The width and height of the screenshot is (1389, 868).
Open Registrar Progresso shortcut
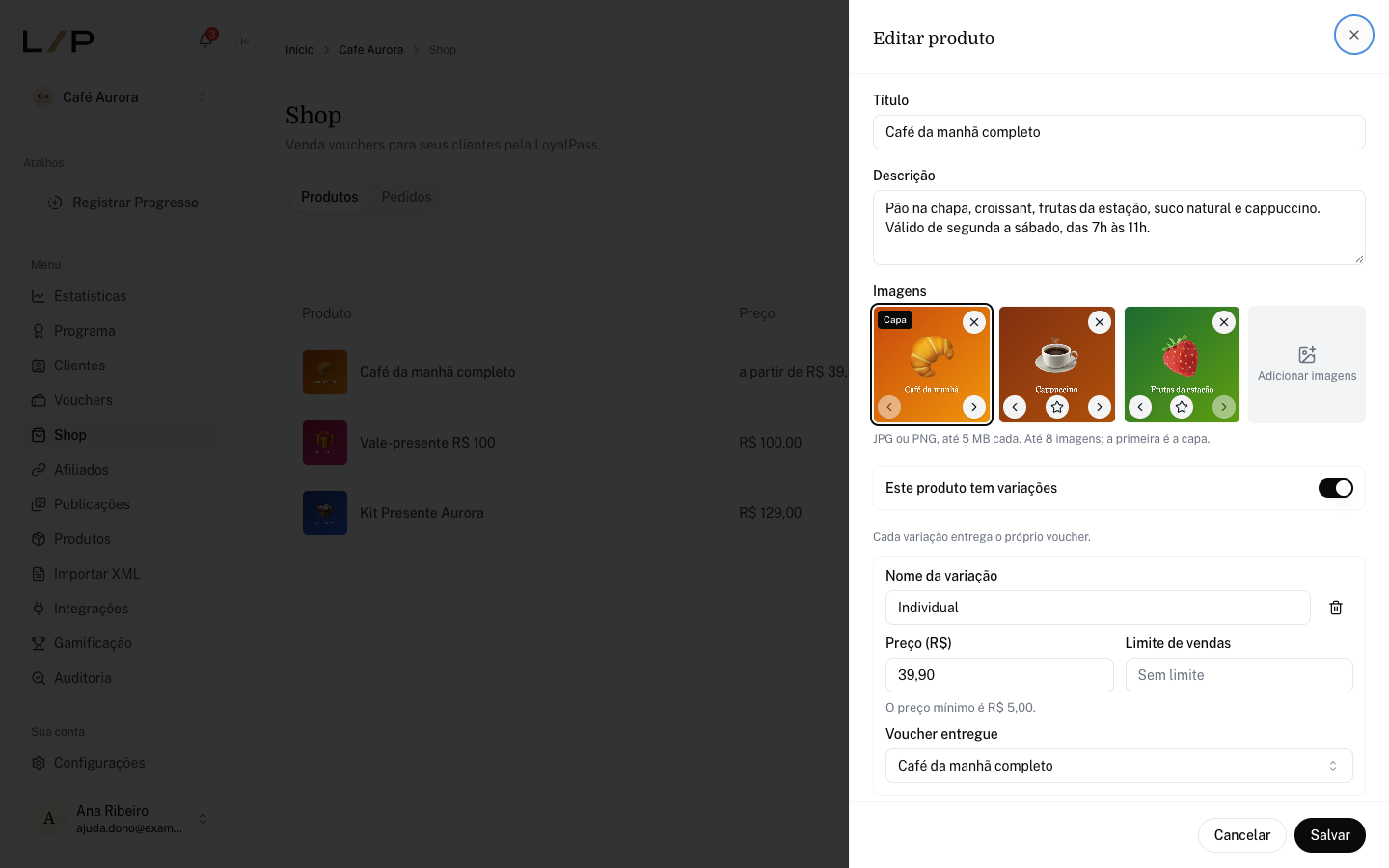tap(123, 203)
